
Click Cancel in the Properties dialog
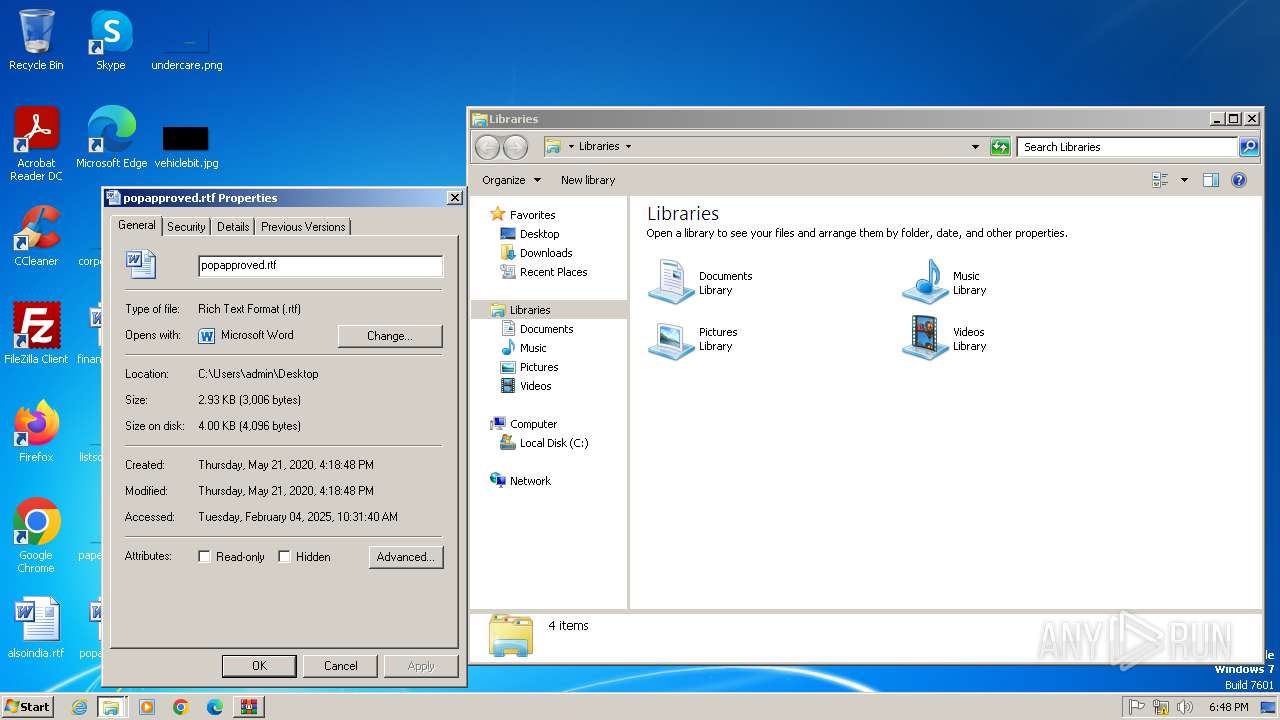[340, 666]
